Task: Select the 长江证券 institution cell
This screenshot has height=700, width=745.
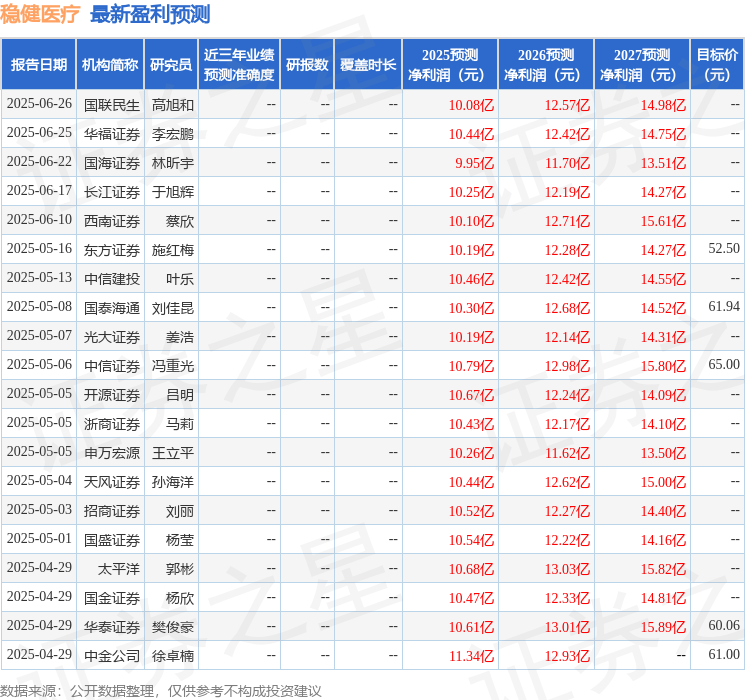Action: [x=112, y=192]
